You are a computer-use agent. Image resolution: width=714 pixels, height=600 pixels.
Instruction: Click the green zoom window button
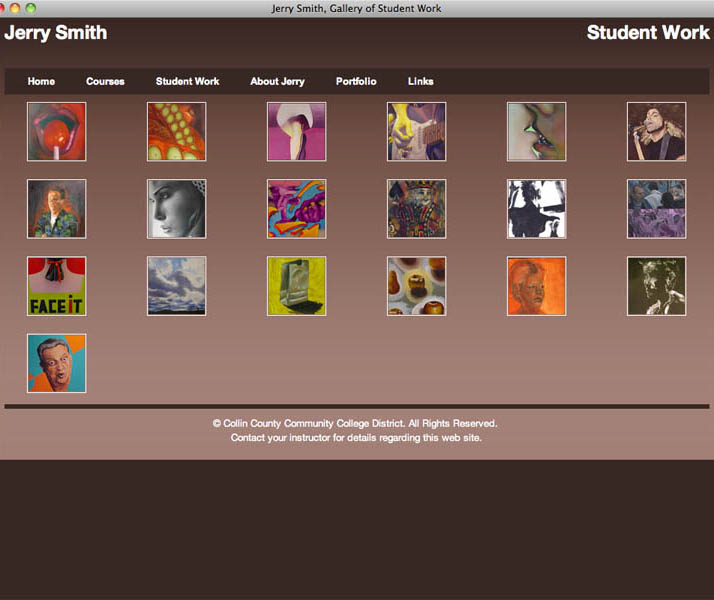(x=31, y=8)
